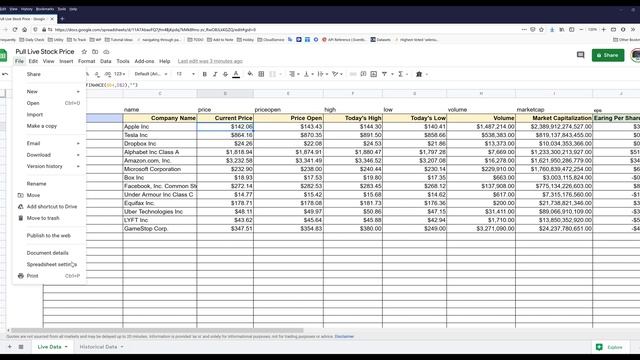Open the Insert menu
Screen dimensions: 640x360
[66, 61]
